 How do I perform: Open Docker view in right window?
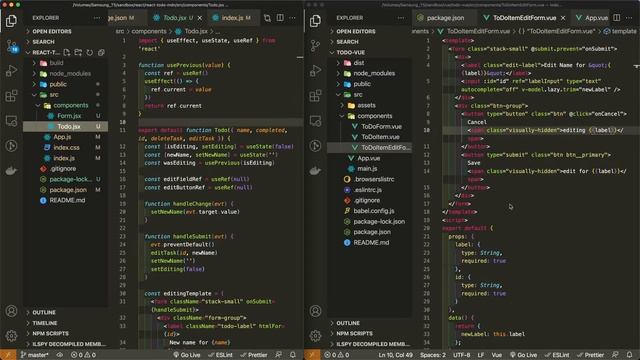click(315, 170)
